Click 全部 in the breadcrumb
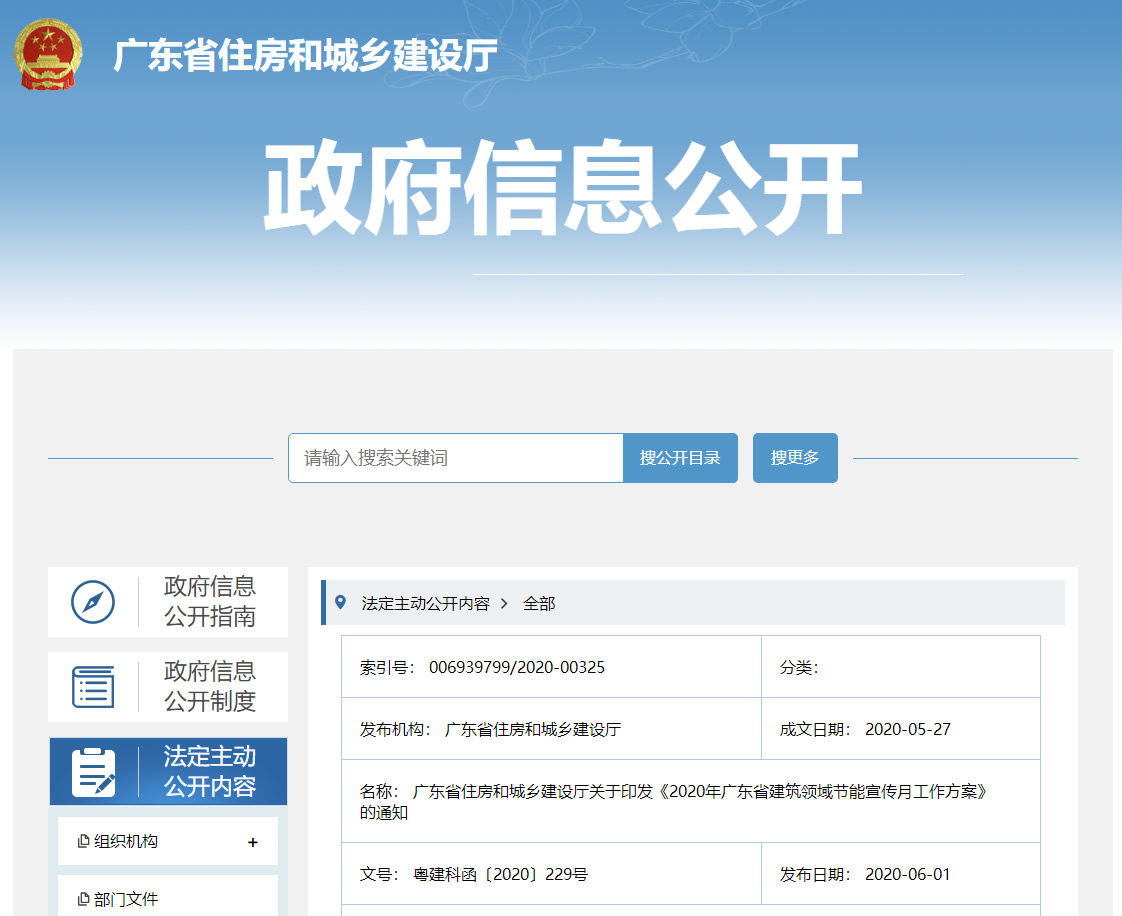1122x916 pixels. click(539, 603)
